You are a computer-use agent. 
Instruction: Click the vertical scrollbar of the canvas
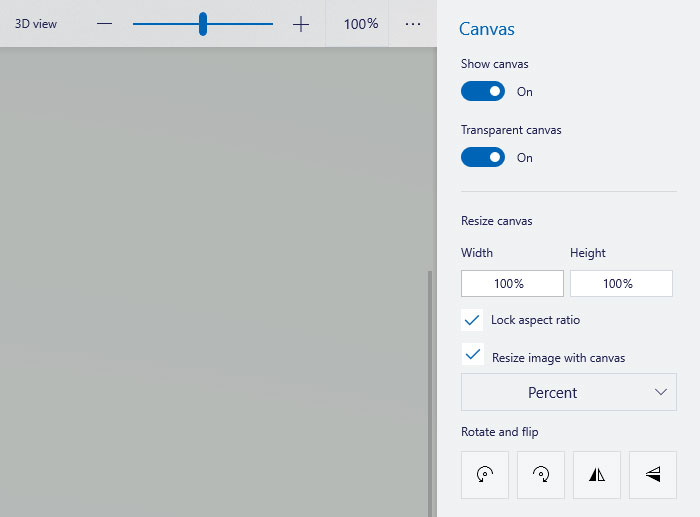click(x=431, y=390)
